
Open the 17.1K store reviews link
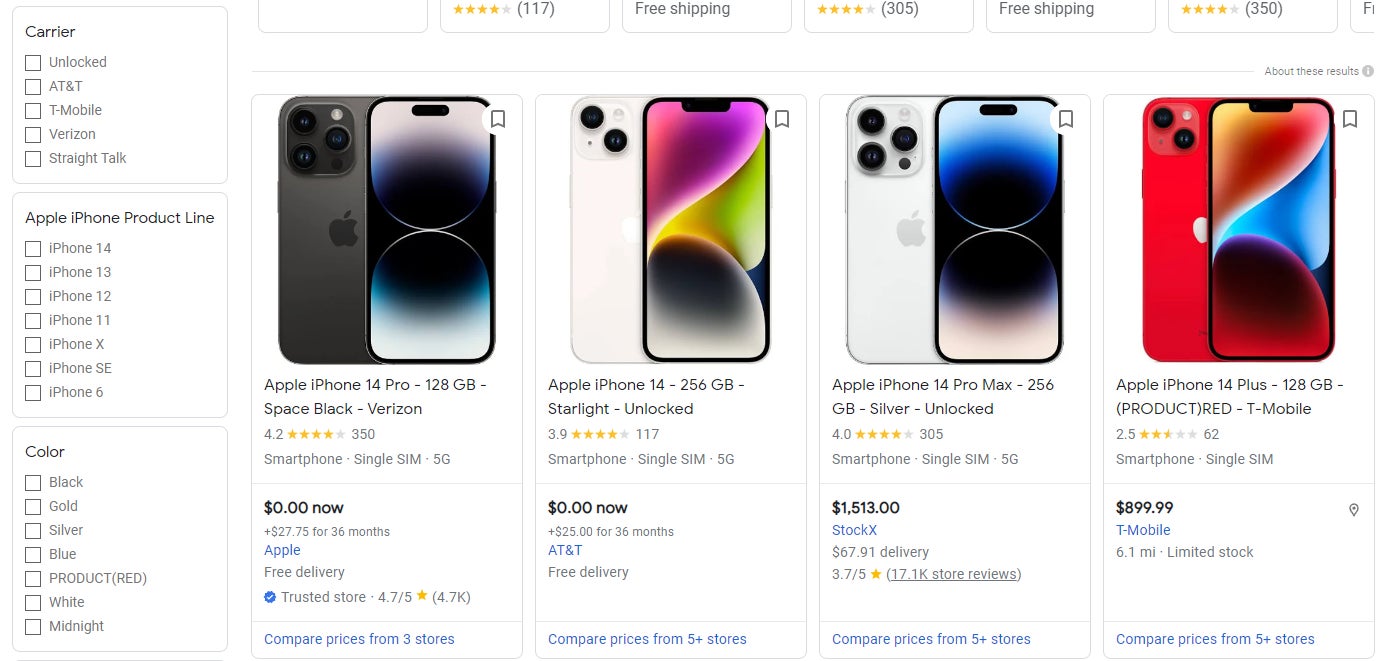coord(953,574)
